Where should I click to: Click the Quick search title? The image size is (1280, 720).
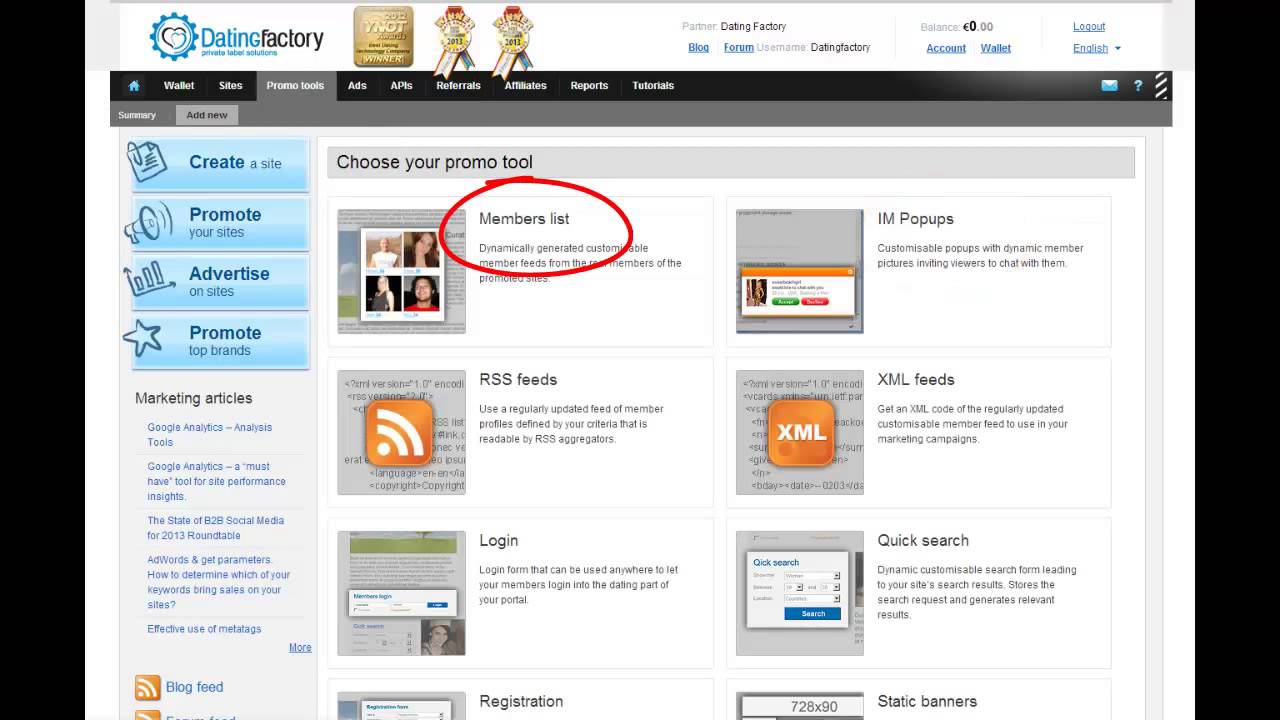pyautogui.click(x=923, y=541)
